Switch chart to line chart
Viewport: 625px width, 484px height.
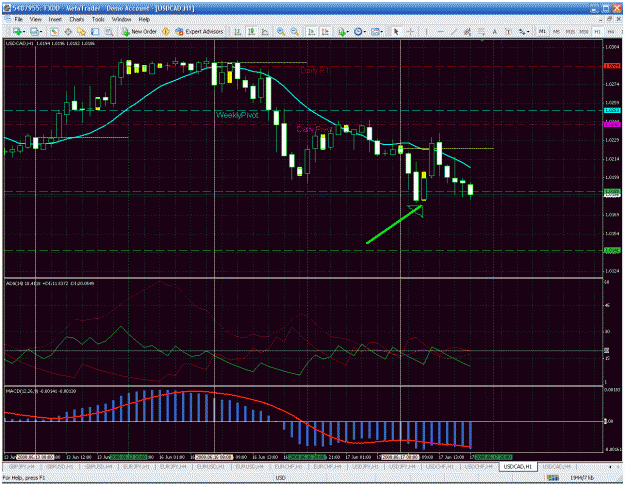(265, 31)
